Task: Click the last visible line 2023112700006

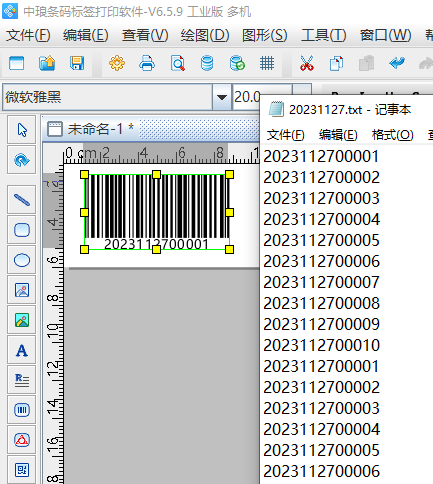Action: tap(321, 471)
